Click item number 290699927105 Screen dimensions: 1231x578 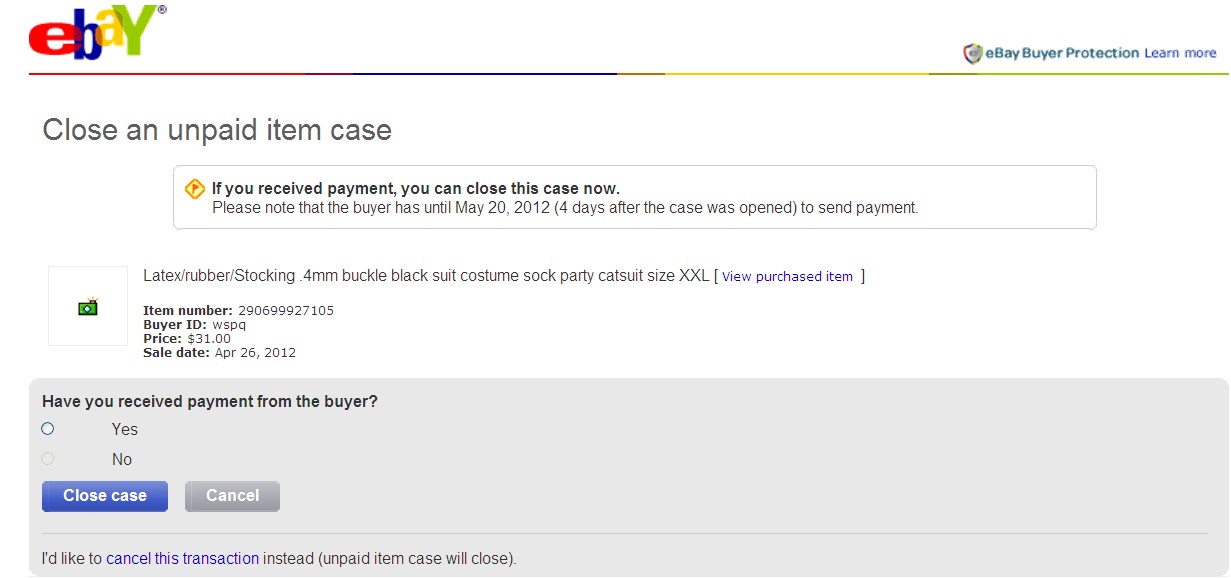[x=285, y=310]
